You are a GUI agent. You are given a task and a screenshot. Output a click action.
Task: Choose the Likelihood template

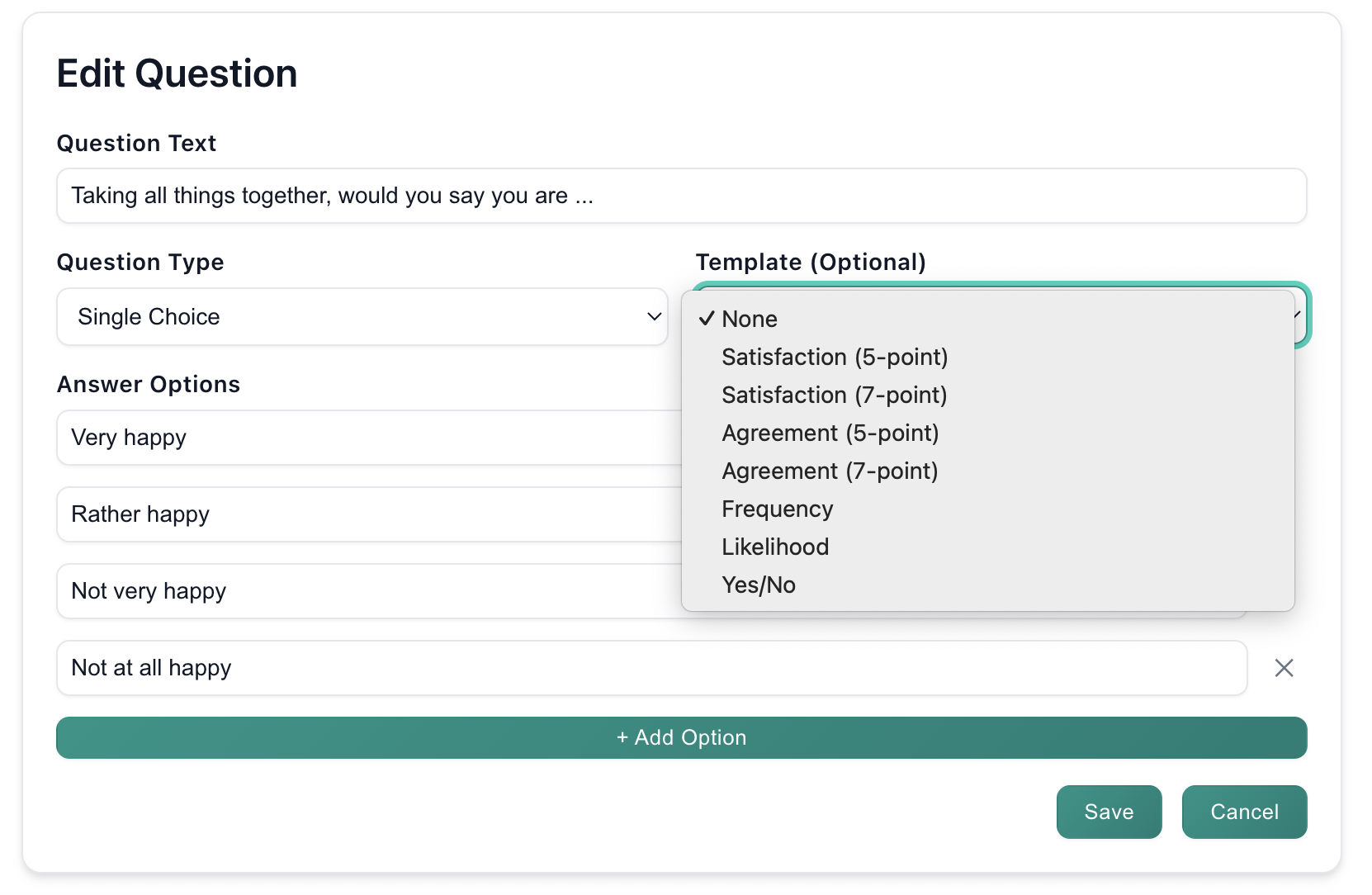pos(988,547)
